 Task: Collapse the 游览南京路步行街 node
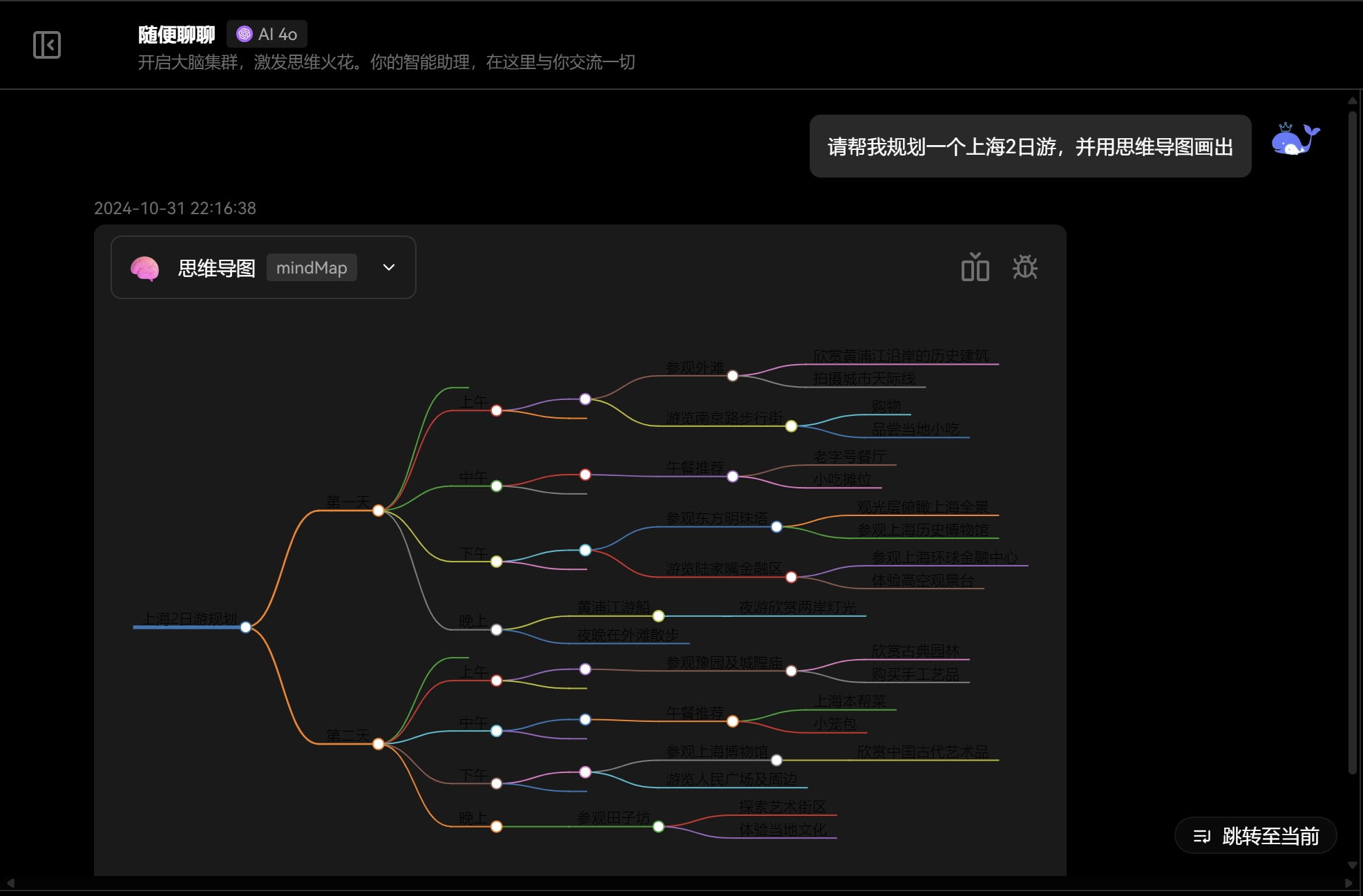[790, 426]
